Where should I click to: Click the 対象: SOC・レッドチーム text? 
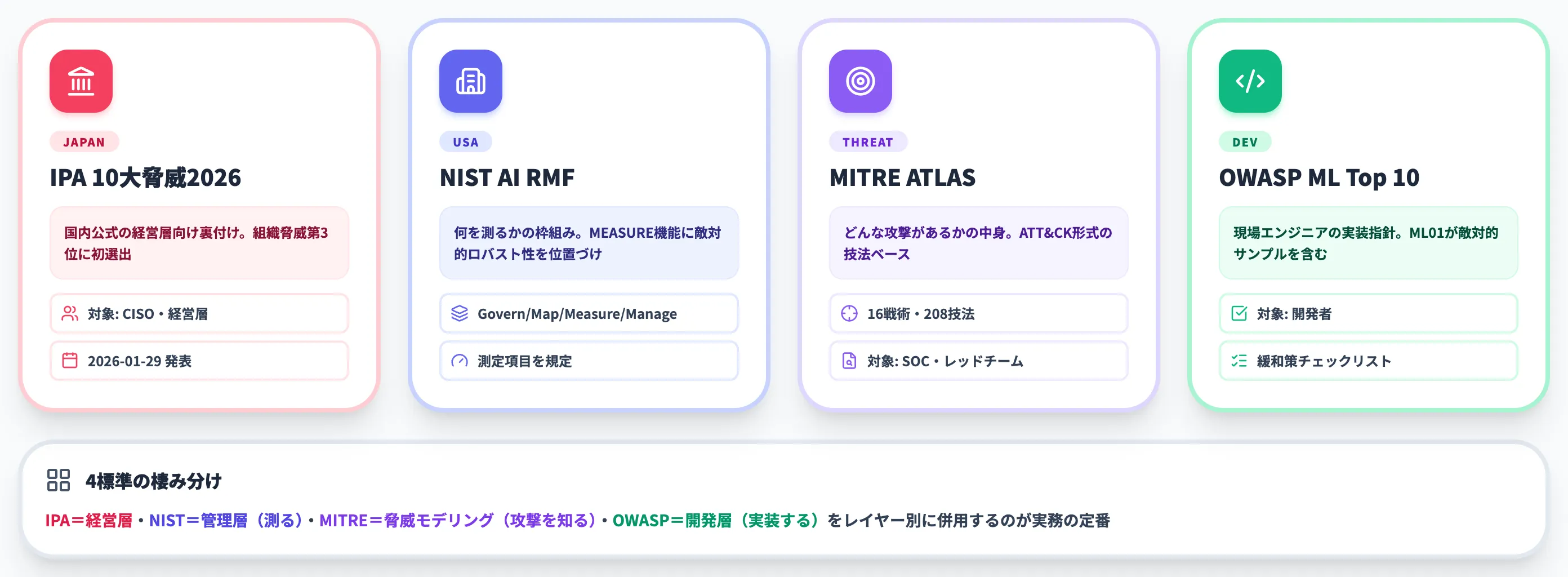pos(945,361)
